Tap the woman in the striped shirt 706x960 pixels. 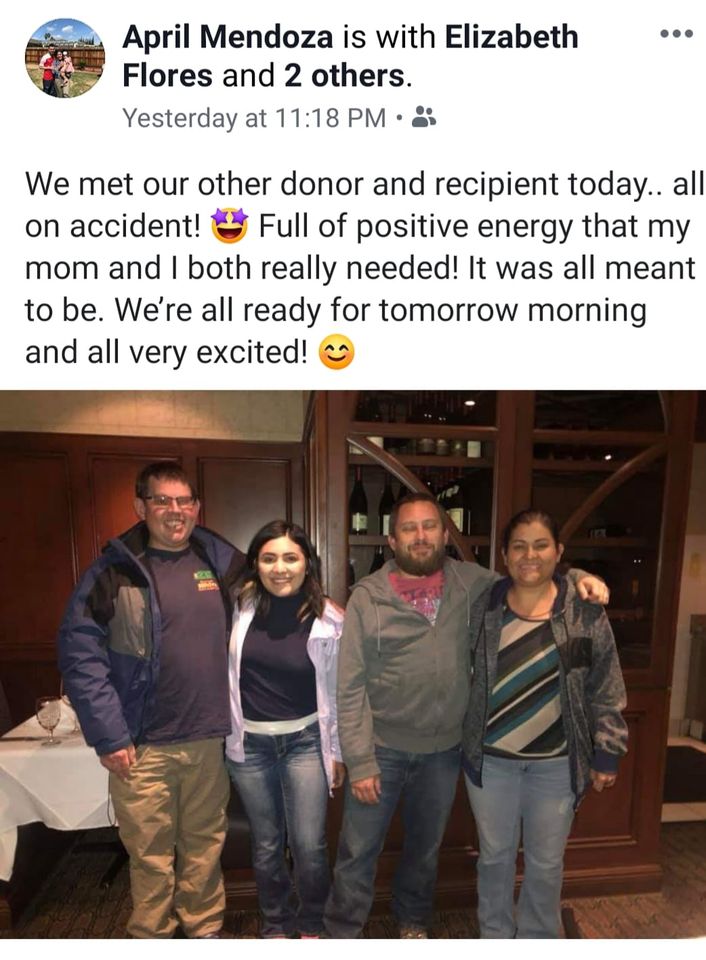pyautogui.click(x=543, y=722)
